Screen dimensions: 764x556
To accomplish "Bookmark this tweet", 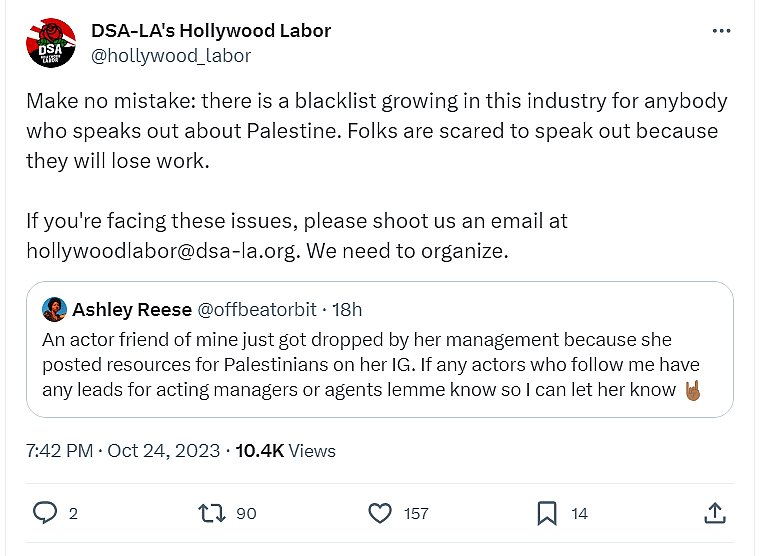I will click(x=547, y=513).
